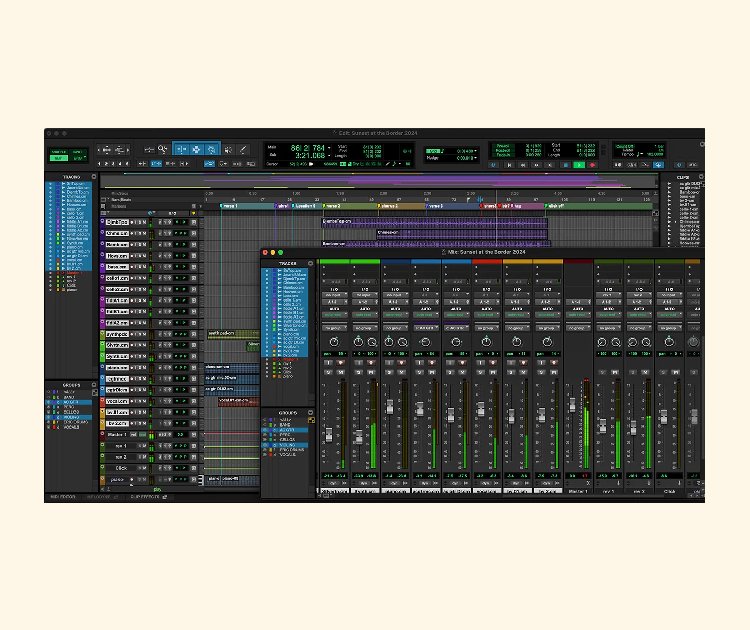Screen dimensions: 750x630
Task: Open the CLIP EFFECTS bottom tab
Action: click(148, 497)
